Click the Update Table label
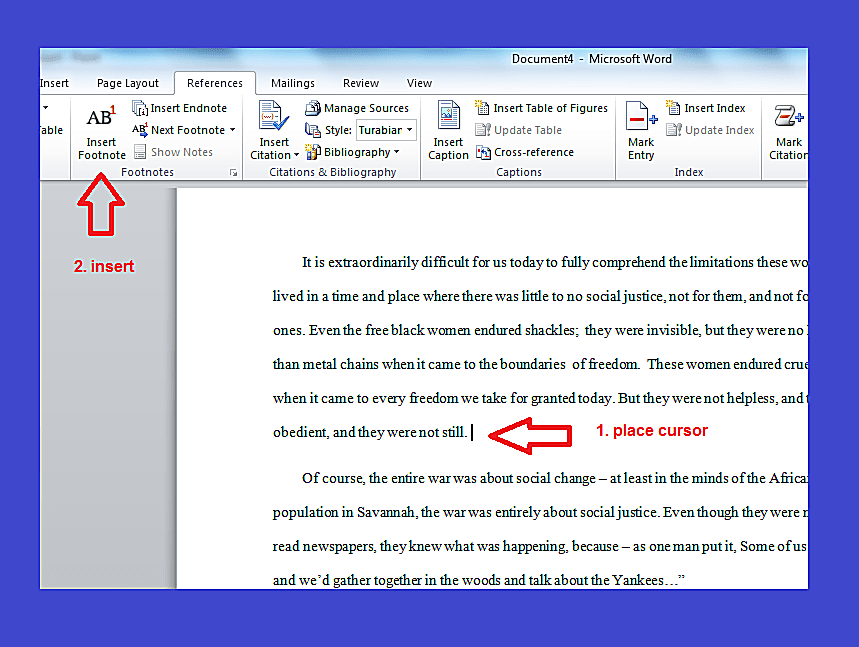859x647 pixels. click(x=528, y=130)
